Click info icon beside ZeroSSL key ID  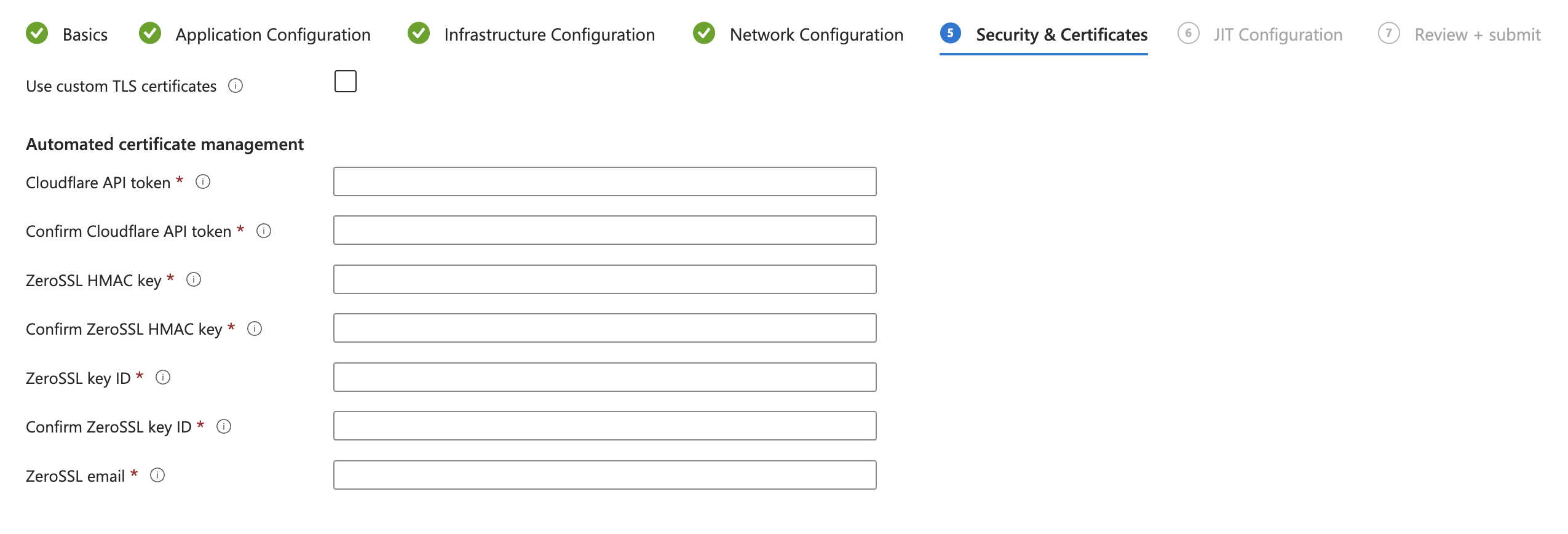163,377
